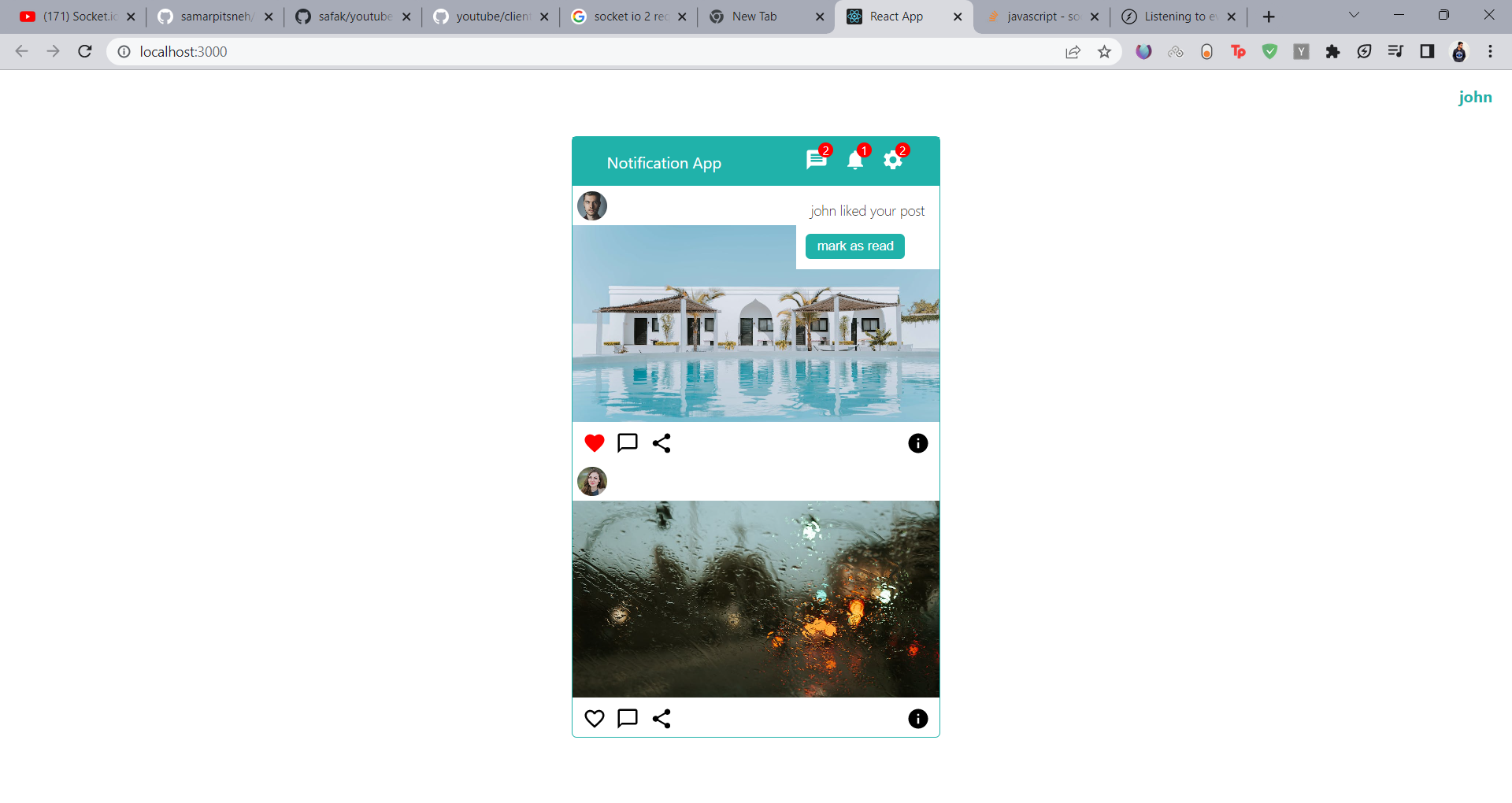Open the browser profile avatar menu
Viewport: 1512px width, 803px height.
(x=1459, y=51)
